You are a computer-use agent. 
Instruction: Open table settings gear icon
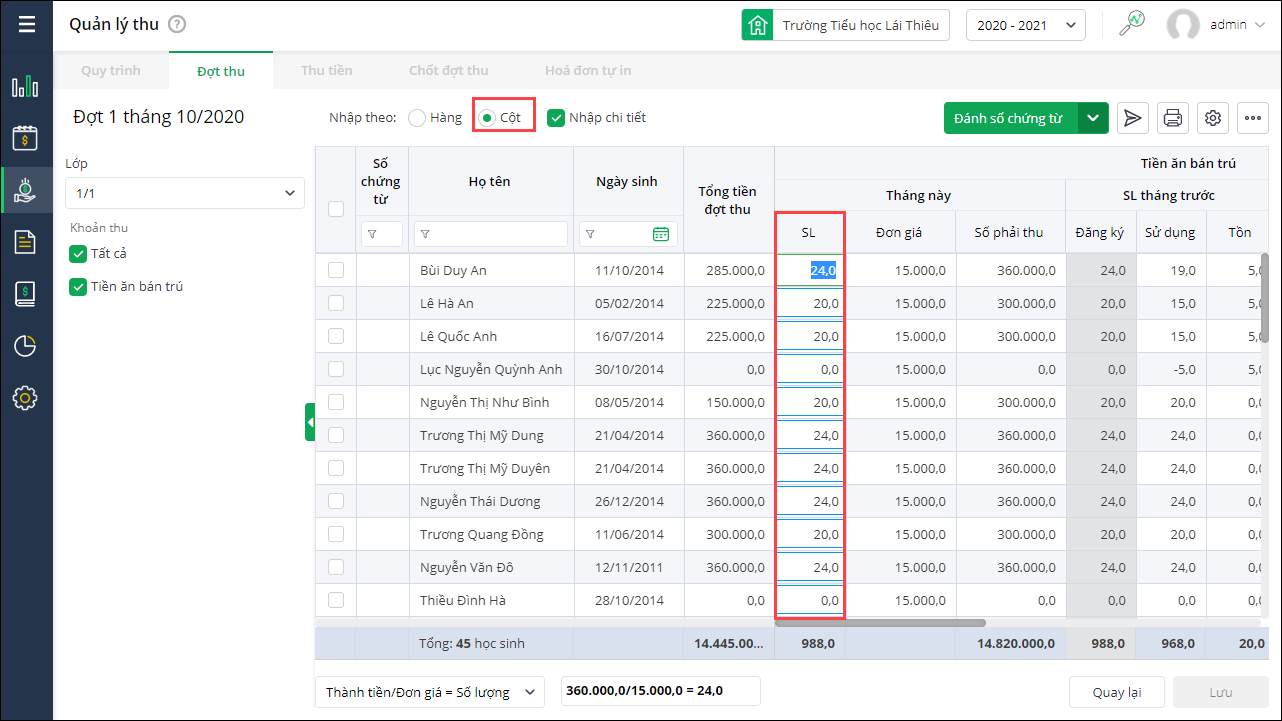point(1213,118)
